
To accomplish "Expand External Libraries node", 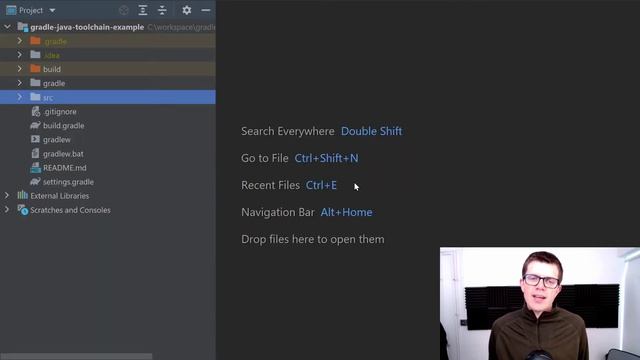I will coord(7,196).
